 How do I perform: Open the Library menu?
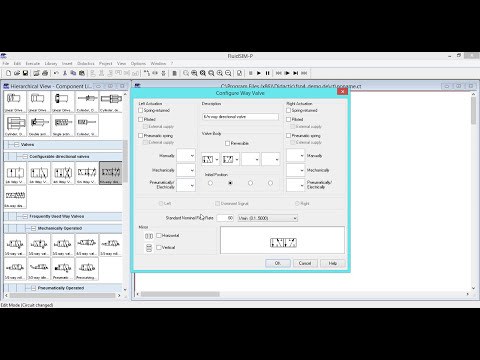coord(51,63)
